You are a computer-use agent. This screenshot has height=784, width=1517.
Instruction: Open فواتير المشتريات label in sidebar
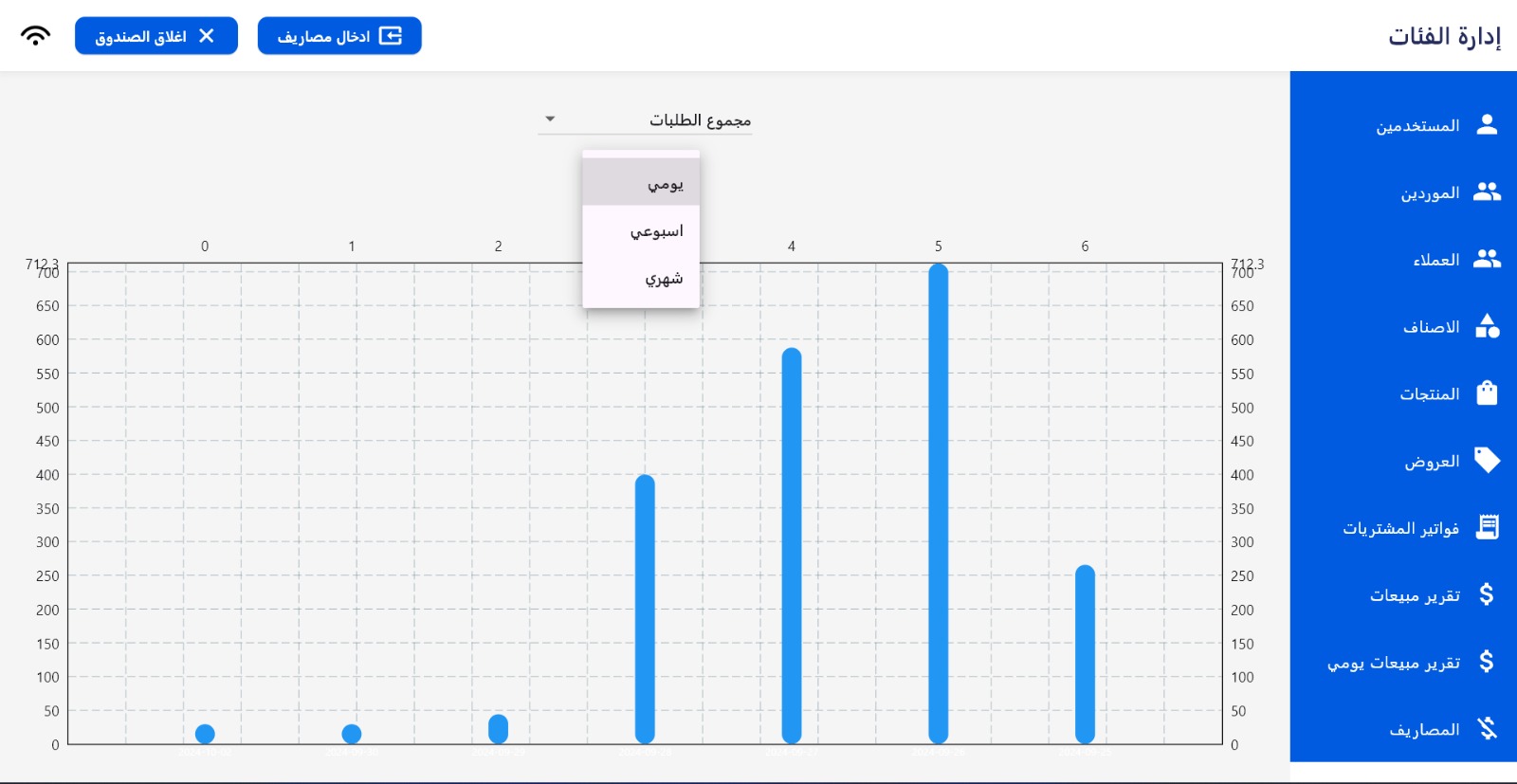pyautogui.click(x=1400, y=528)
